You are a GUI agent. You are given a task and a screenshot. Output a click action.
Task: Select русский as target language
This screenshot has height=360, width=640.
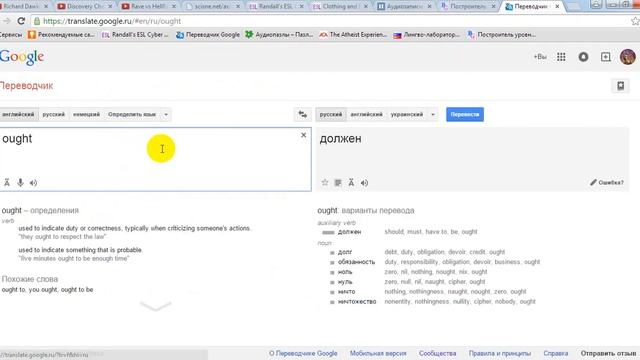[x=331, y=114]
